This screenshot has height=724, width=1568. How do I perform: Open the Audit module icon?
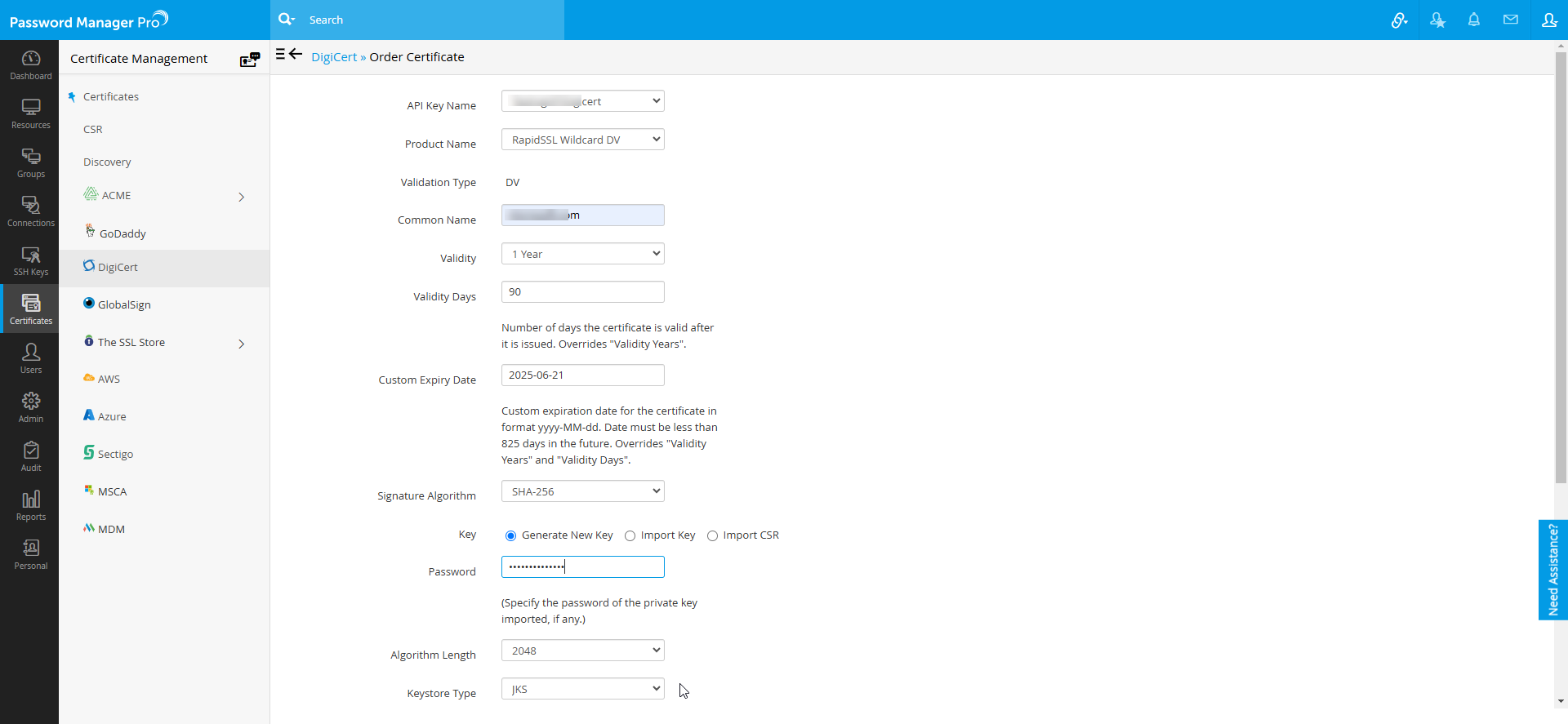click(x=30, y=456)
